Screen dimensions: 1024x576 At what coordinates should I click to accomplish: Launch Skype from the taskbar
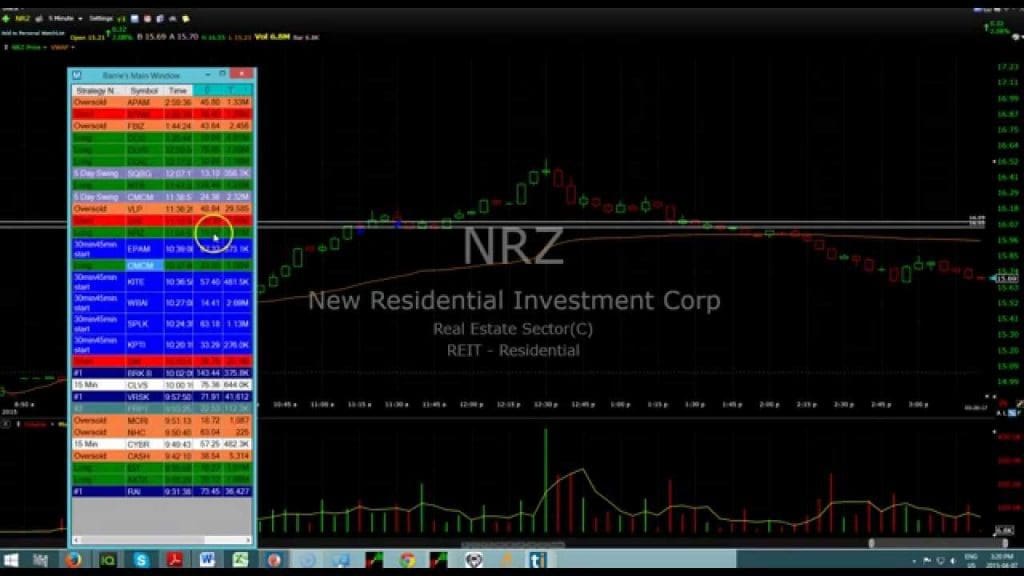coord(140,560)
